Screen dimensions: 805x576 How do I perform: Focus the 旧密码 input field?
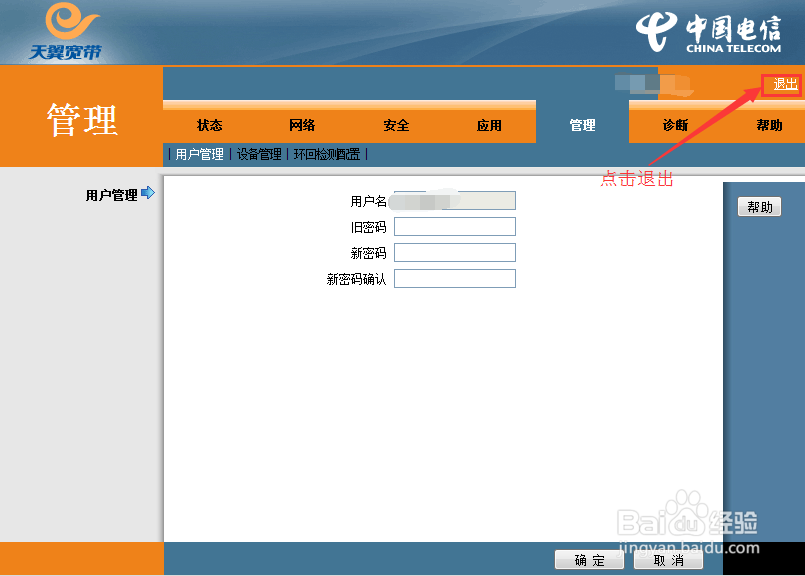[454, 226]
